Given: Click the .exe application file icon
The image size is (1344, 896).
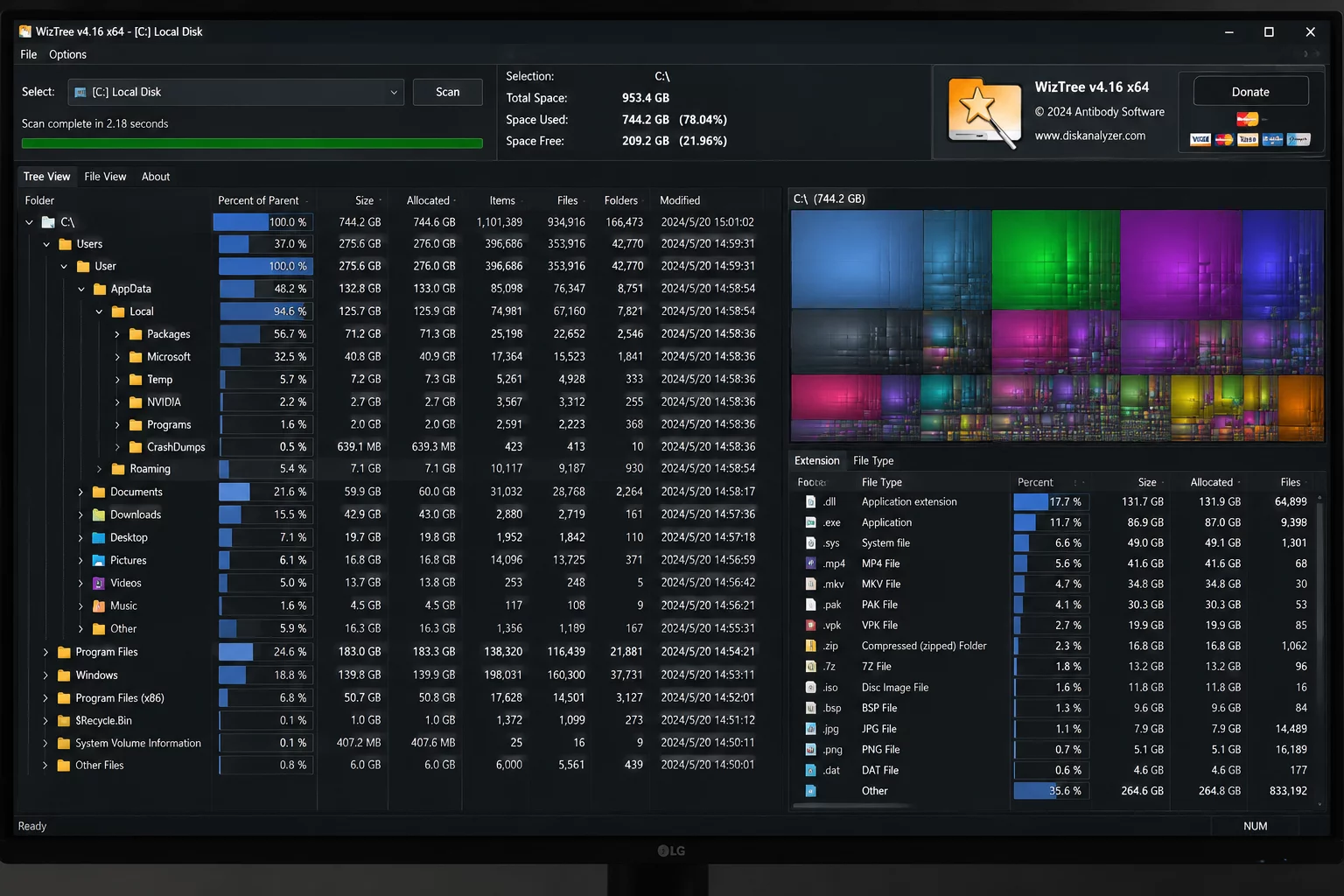Looking at the screenshot, I should click(811, 522).
